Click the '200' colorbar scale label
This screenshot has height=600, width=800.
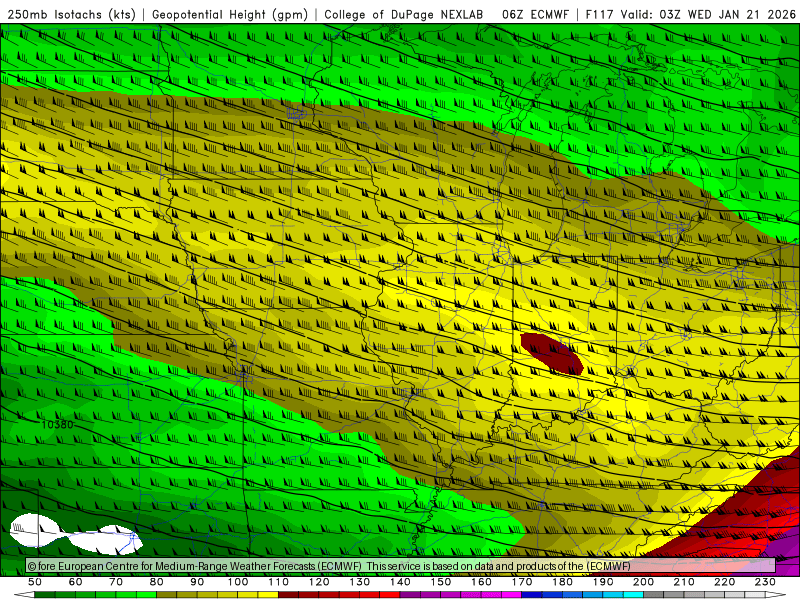[644, 582]
